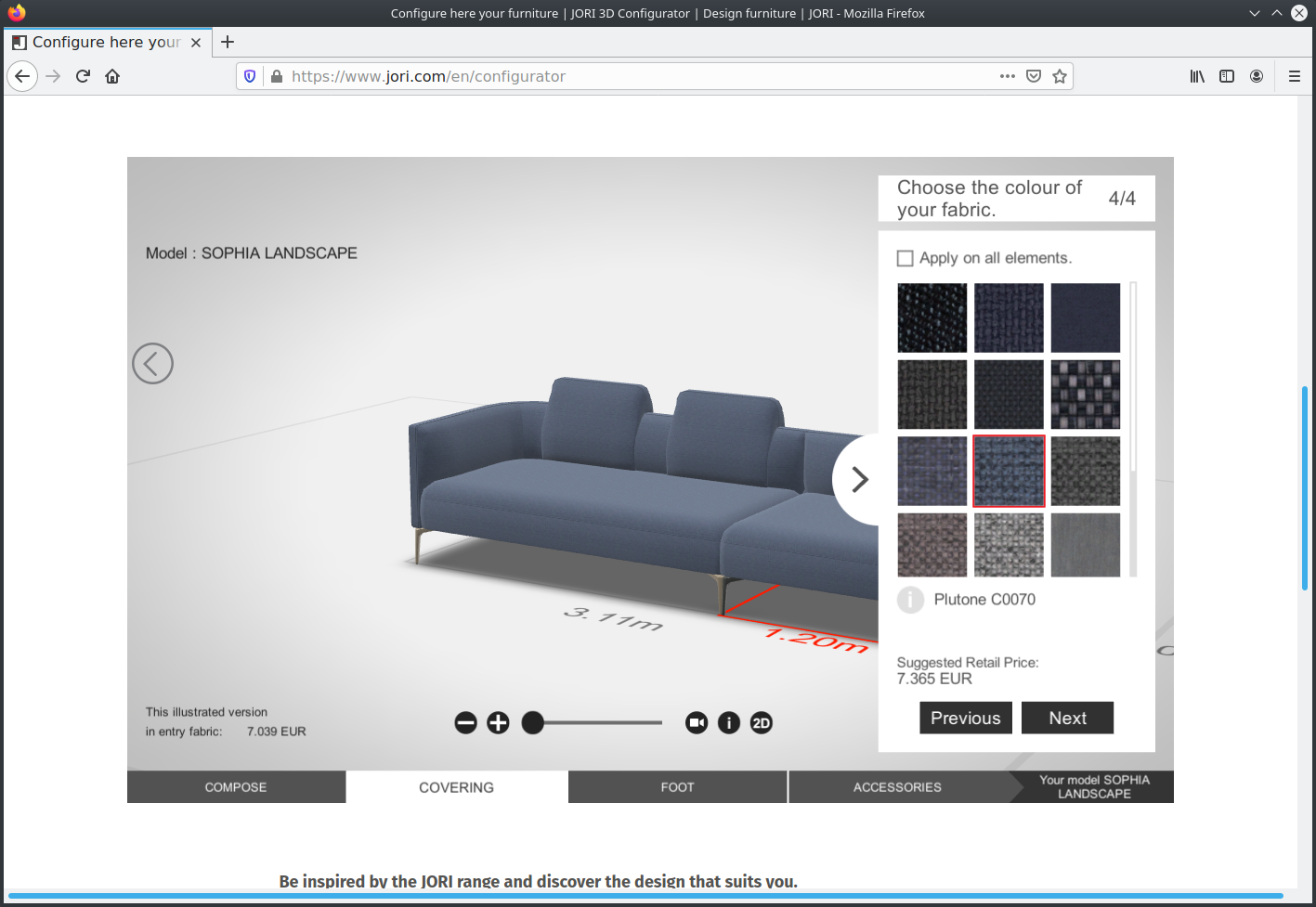Viewport: 1316px width, 907px height.
Task: Pick the plain grey swatch in last row
Action: click(1086, 545)
